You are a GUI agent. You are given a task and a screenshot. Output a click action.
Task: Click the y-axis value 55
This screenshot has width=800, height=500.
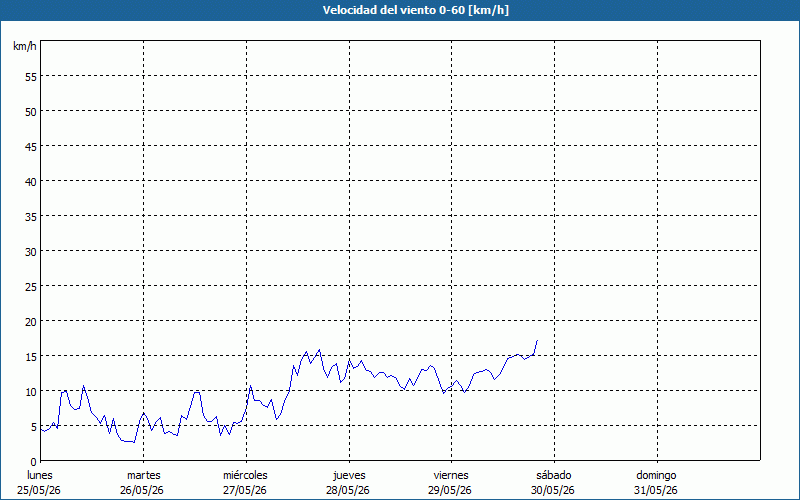pyautogui.click(x=31, y=77)
